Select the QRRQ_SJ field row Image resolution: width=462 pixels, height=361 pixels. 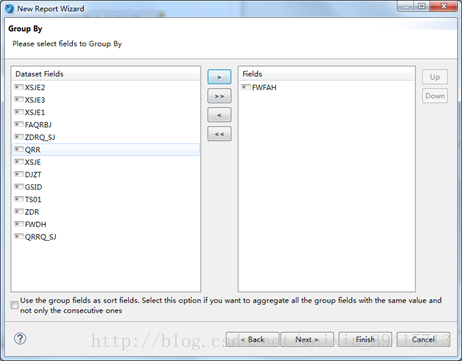tap(106, 237)
